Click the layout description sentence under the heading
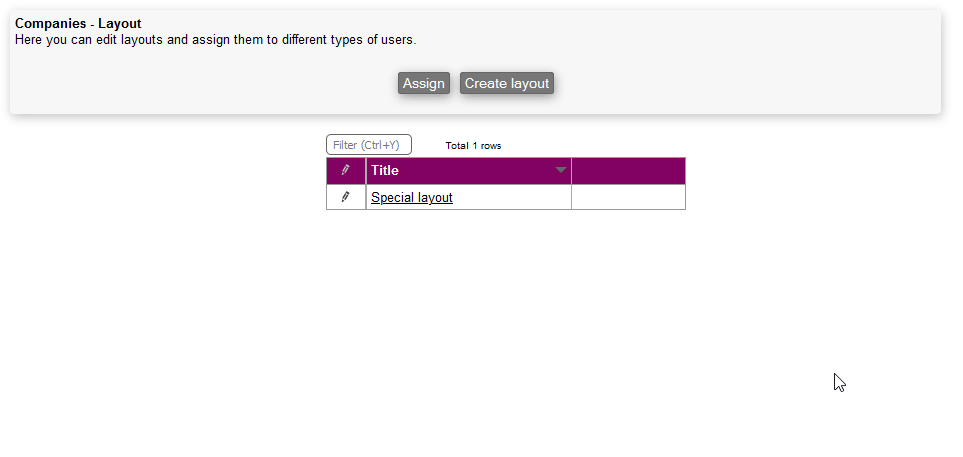 coord(215,40)
